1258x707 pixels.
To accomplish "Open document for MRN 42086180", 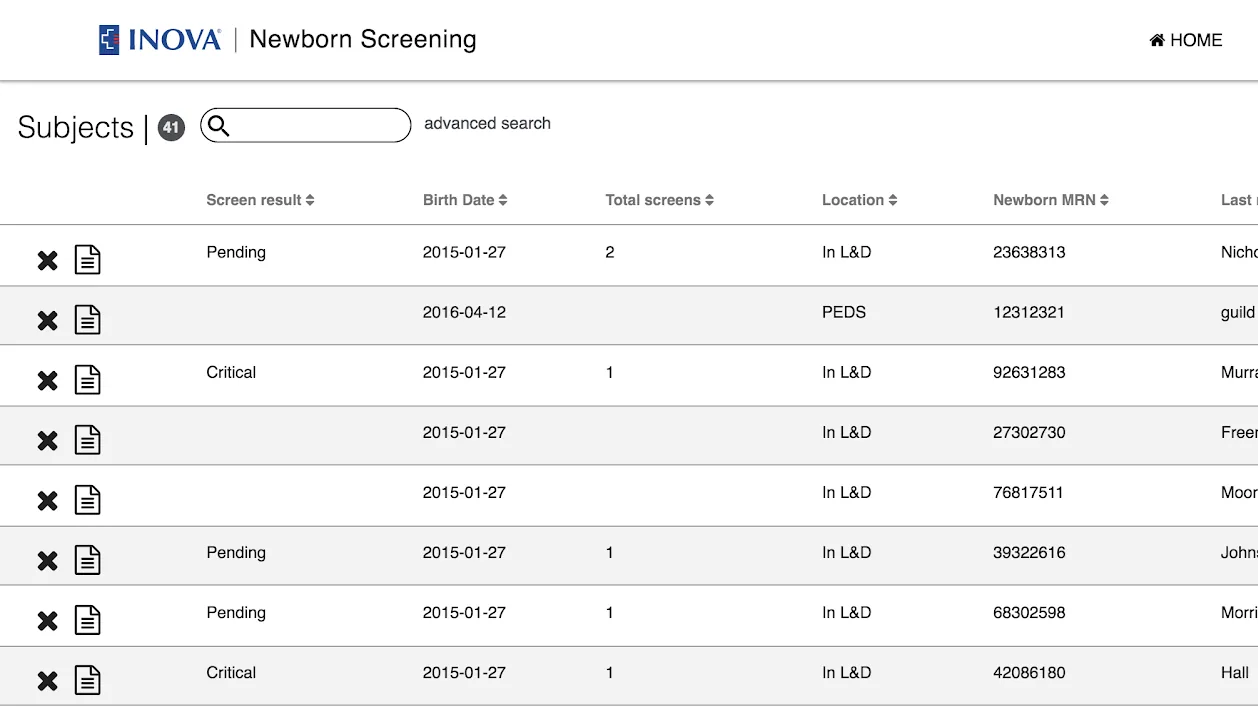I will click(x=88, y=680).
